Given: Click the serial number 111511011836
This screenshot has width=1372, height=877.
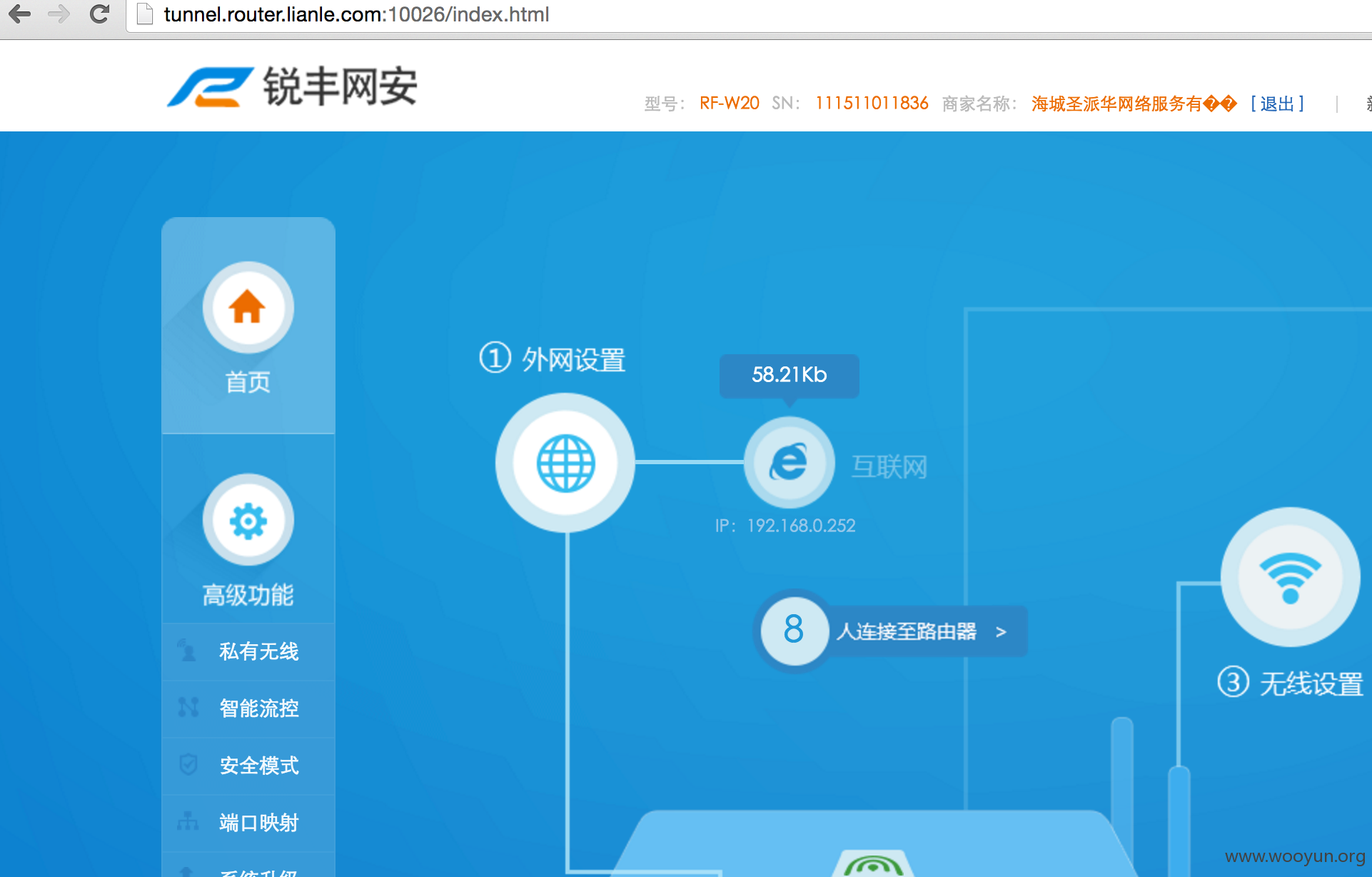Looking at the screenshot, I should 872,104.
